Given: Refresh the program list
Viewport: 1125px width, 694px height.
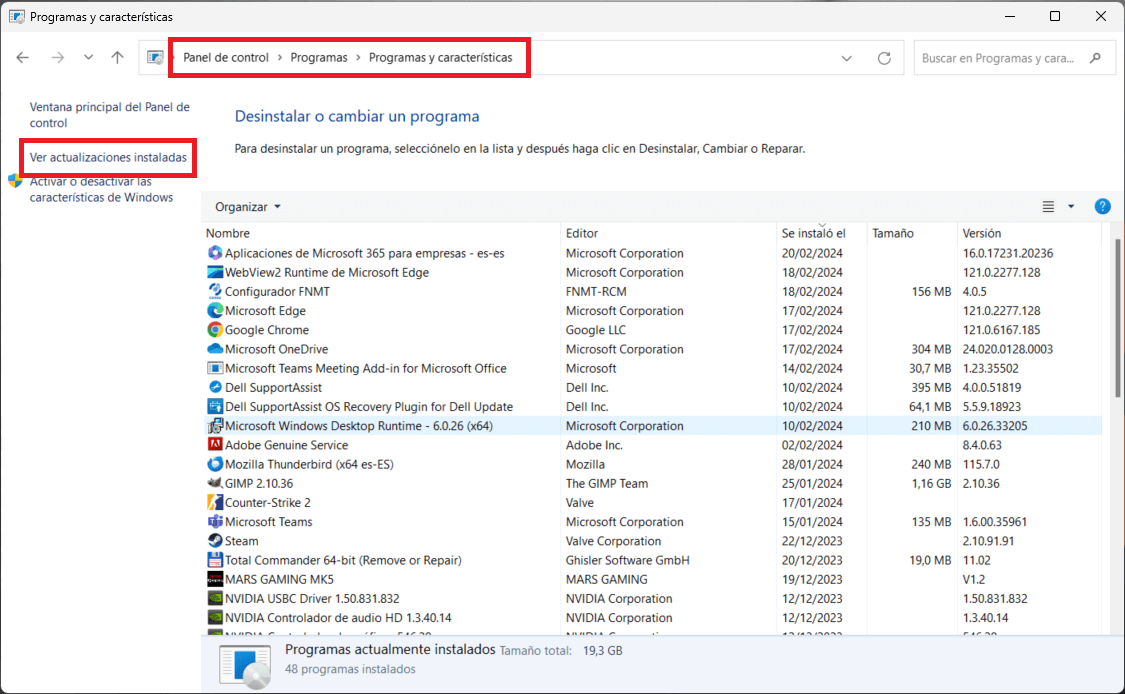Looking at the screenshot, I should pyautogui.click(x=884, y=58).
